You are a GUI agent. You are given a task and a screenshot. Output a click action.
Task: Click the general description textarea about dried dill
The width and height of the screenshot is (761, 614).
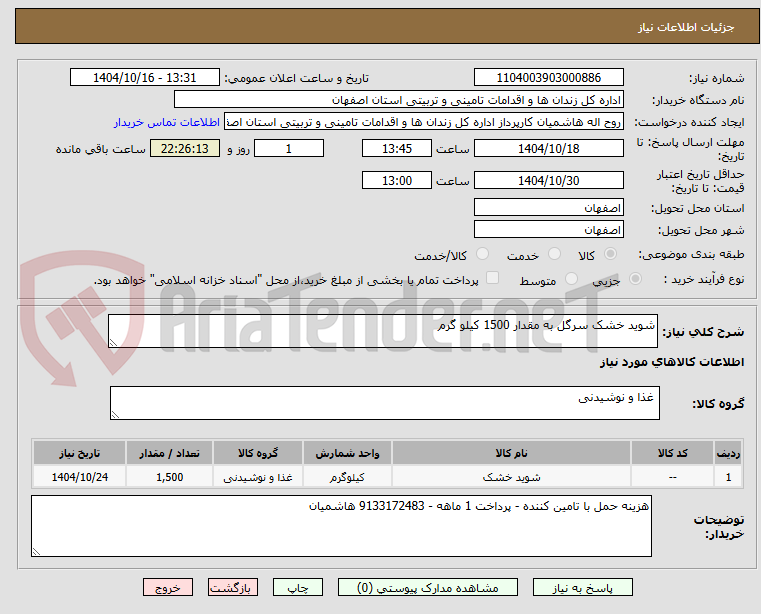(x=382, y=331)
